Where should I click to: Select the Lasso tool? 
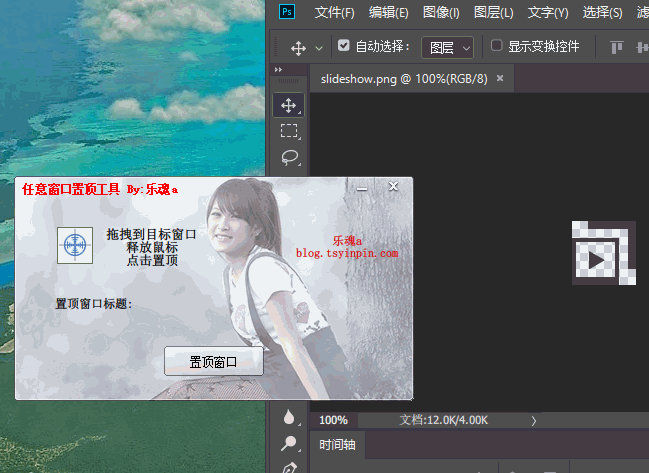pyautogui.click(x=289, y=158)
